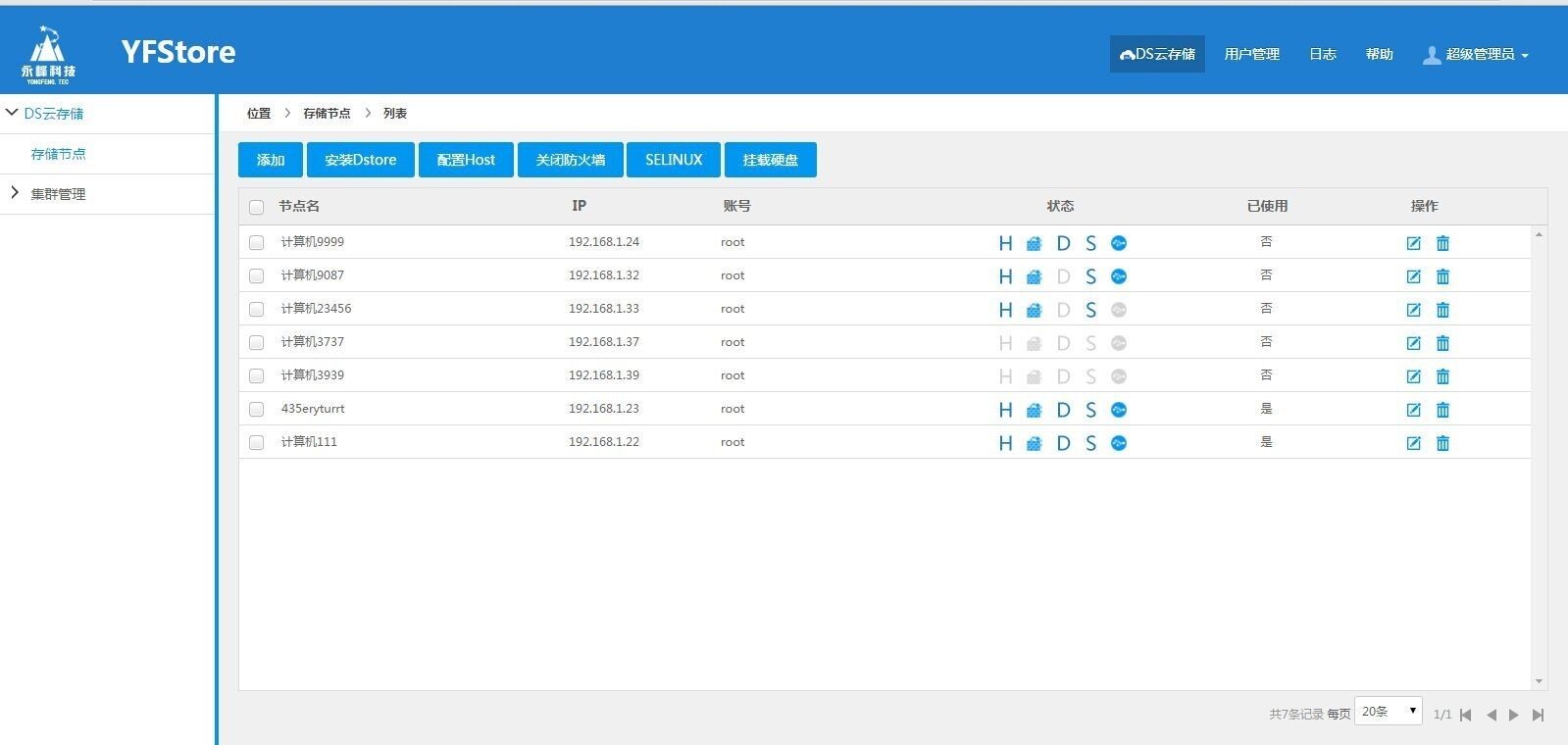Click the firewall status icon for 435eryturrt
The image size is (1568, 745).
coord(1034,410)
